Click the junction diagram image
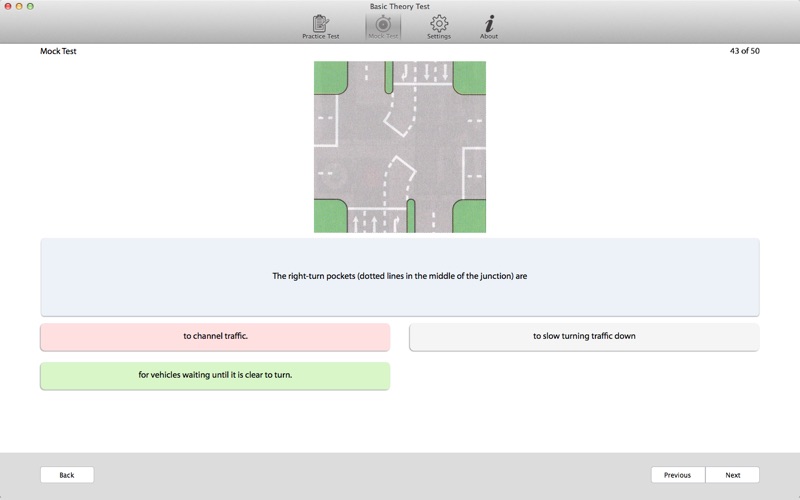 click(x=400, y=147)
